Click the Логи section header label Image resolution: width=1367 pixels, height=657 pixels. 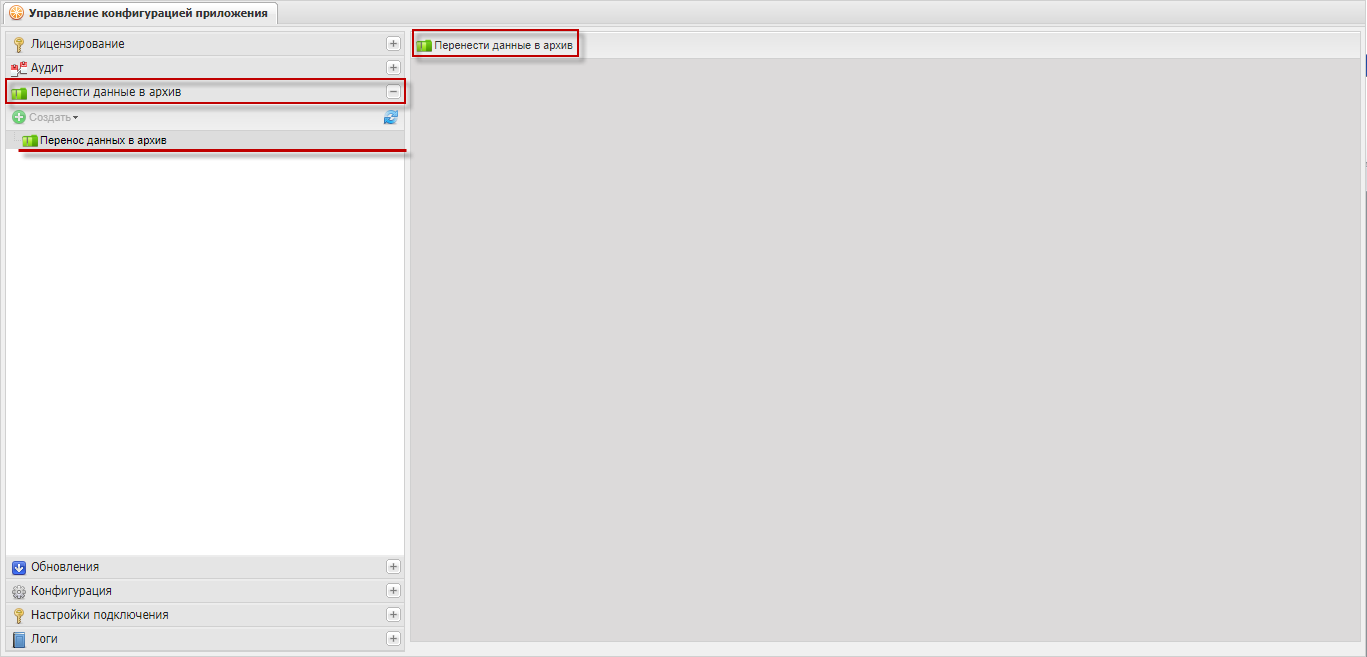point(44,639)
